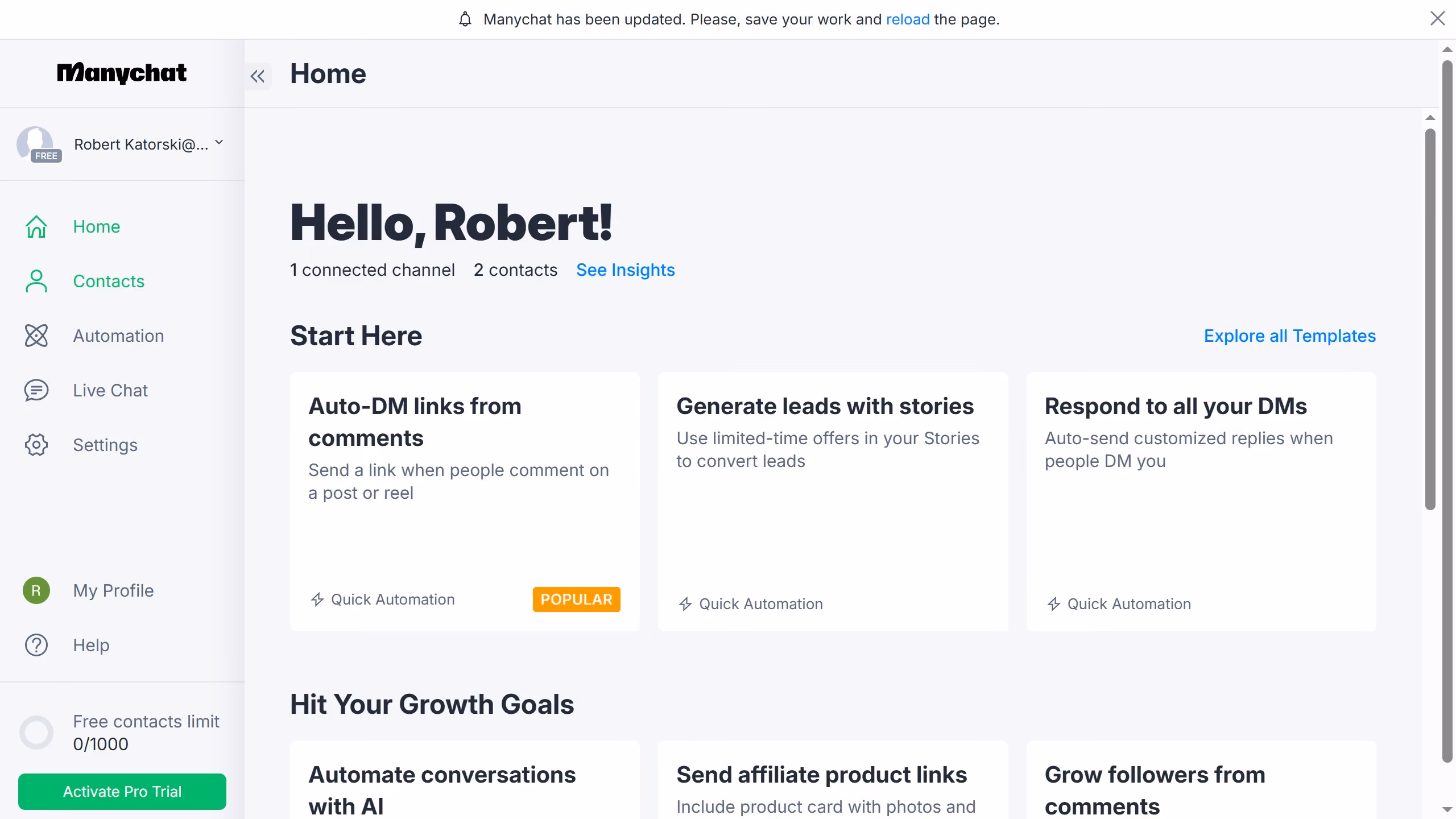Click the Hello, Robert! heading

(451, 223)
